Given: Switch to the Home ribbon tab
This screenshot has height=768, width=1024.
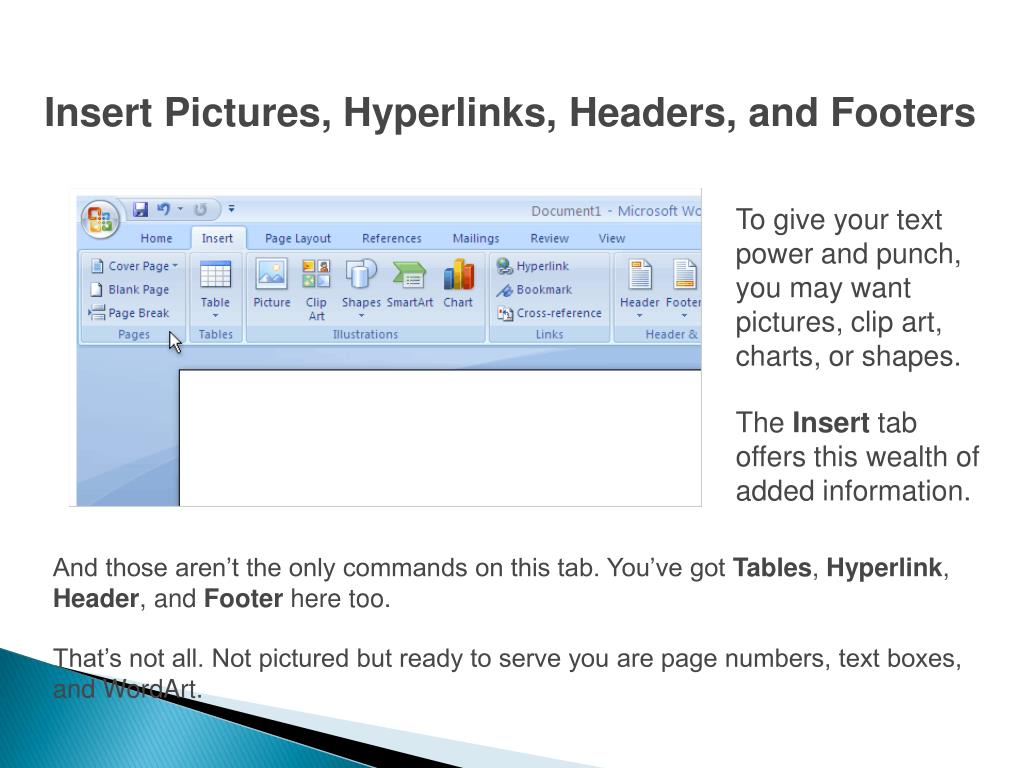Looking at the screenshot, I should (157, 238).
